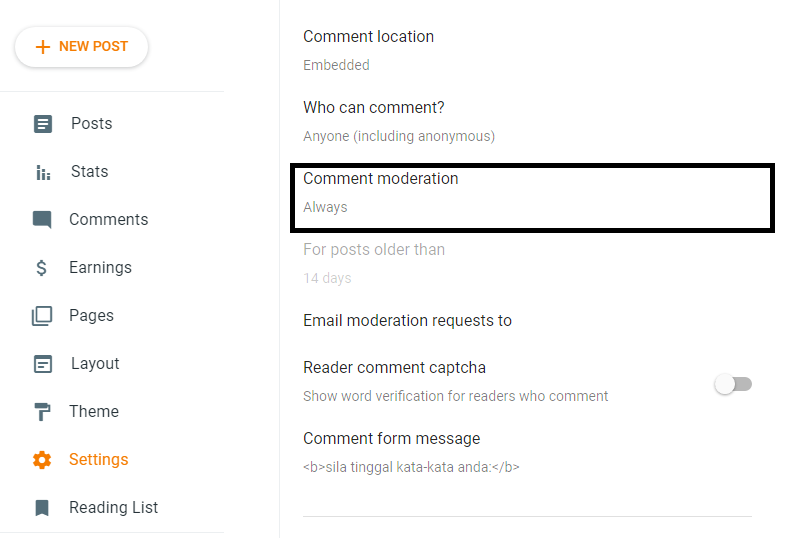Open the Reading List menu item

113,508
